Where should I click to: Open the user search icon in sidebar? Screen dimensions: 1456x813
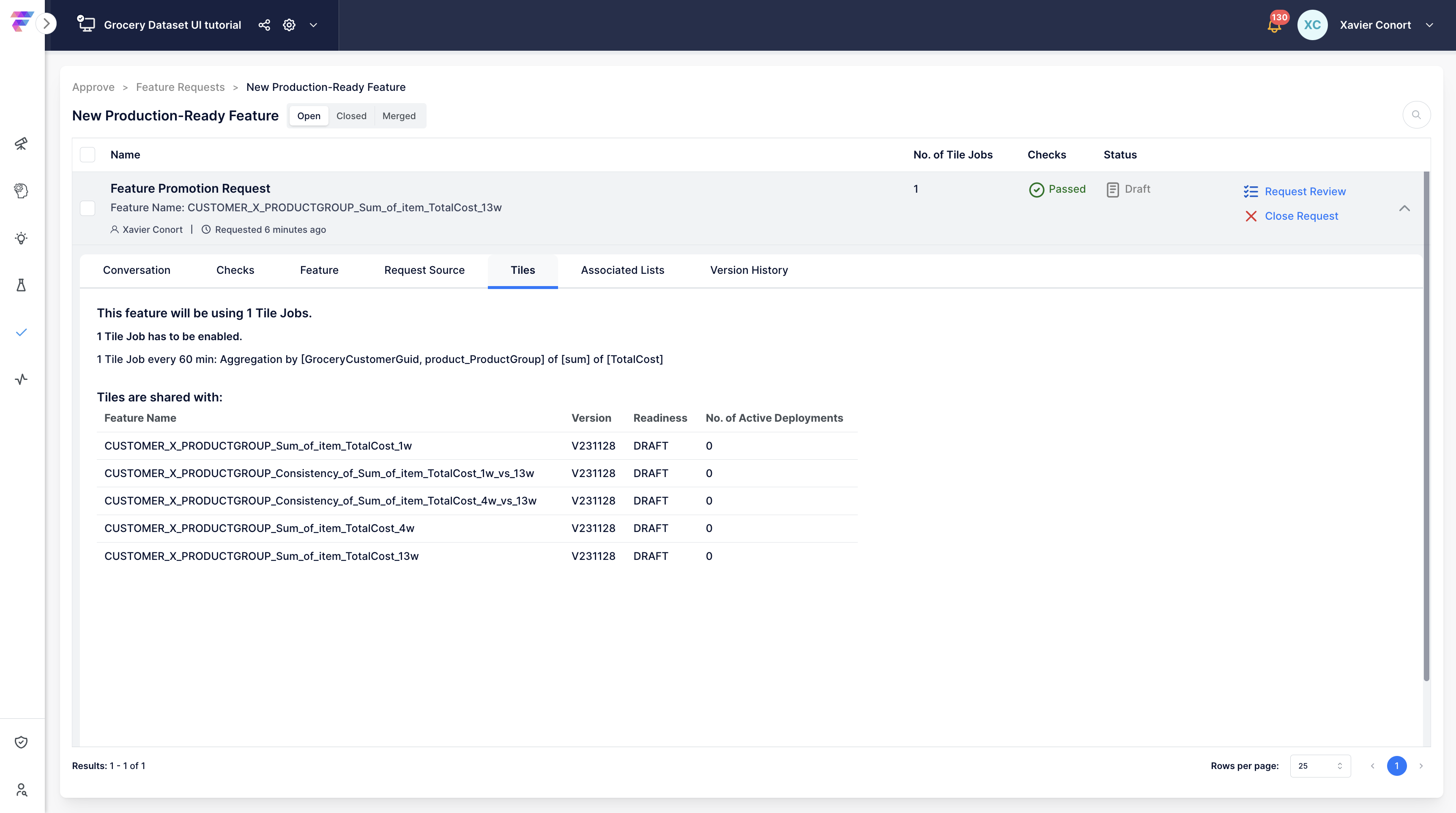tap(22, 789)
